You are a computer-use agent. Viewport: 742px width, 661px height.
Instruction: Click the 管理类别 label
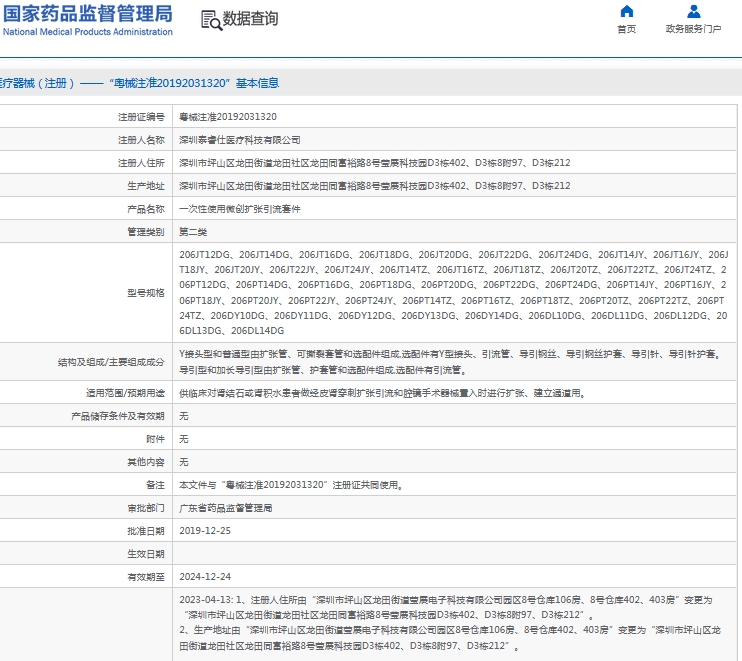pos(146,232)
